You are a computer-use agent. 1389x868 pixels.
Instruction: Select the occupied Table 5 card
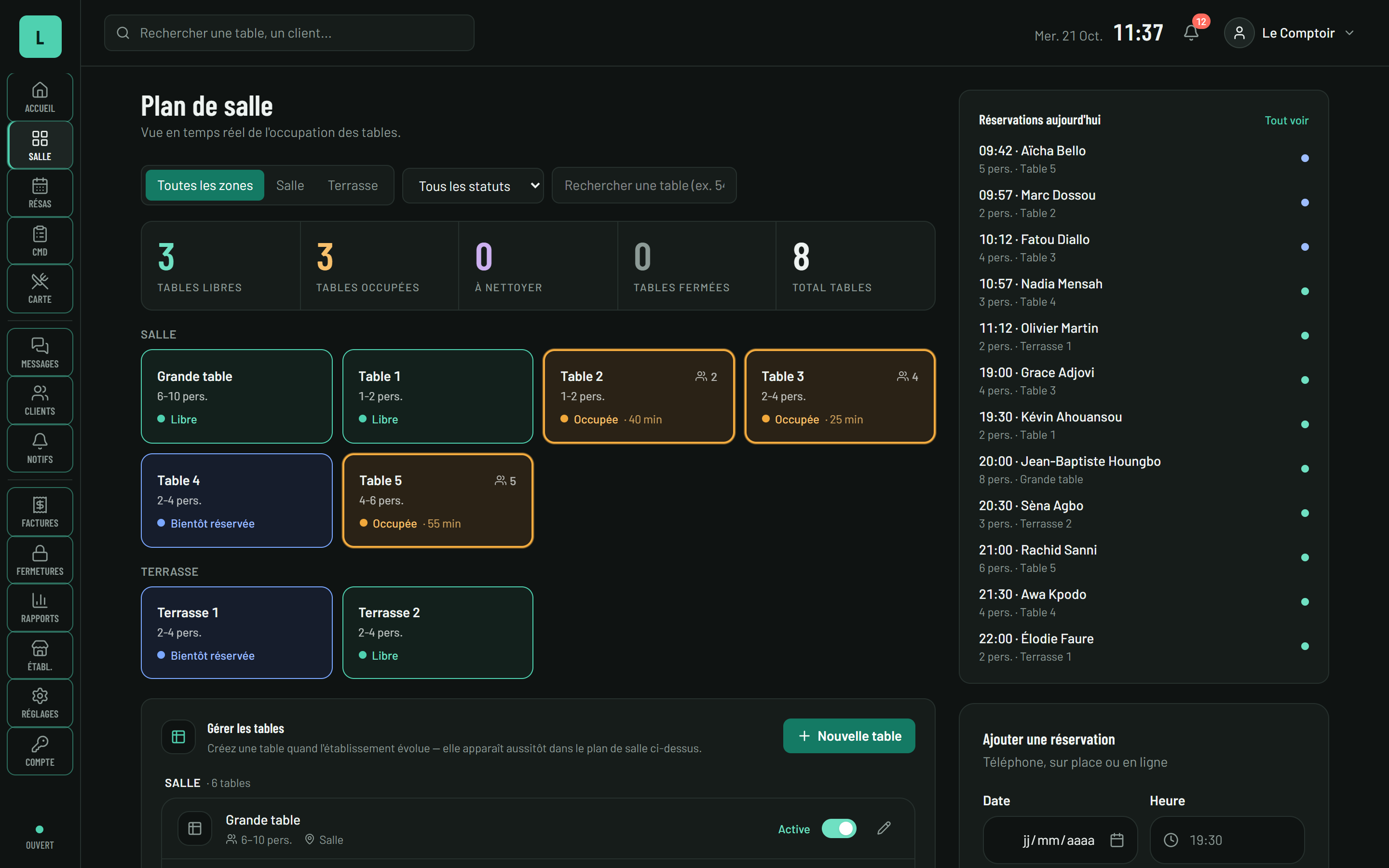coord(438,501)
